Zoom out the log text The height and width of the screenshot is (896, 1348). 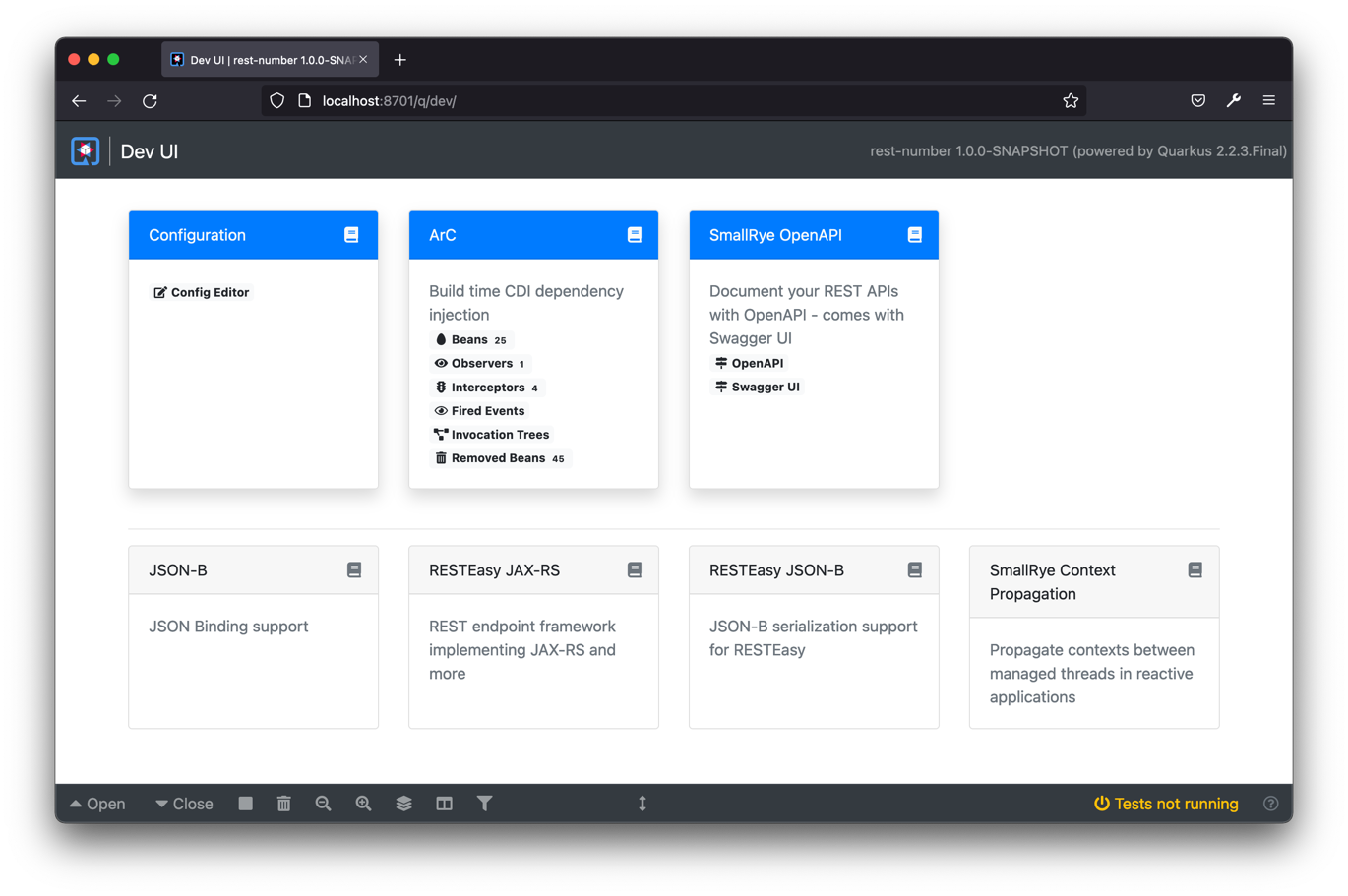click(324, 804)
